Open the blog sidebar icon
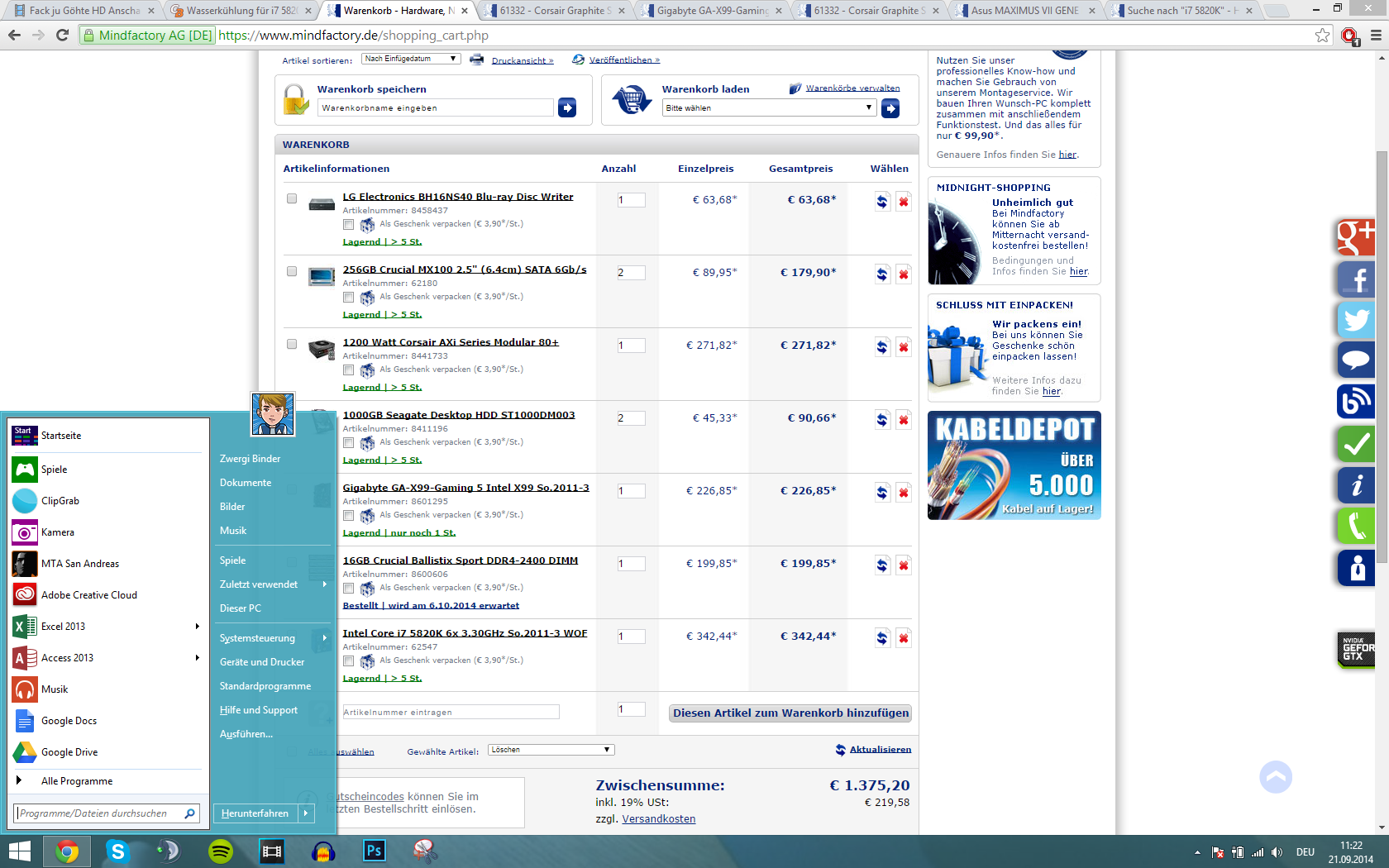Screen dimensions: 1389x868 (1356, 402)
